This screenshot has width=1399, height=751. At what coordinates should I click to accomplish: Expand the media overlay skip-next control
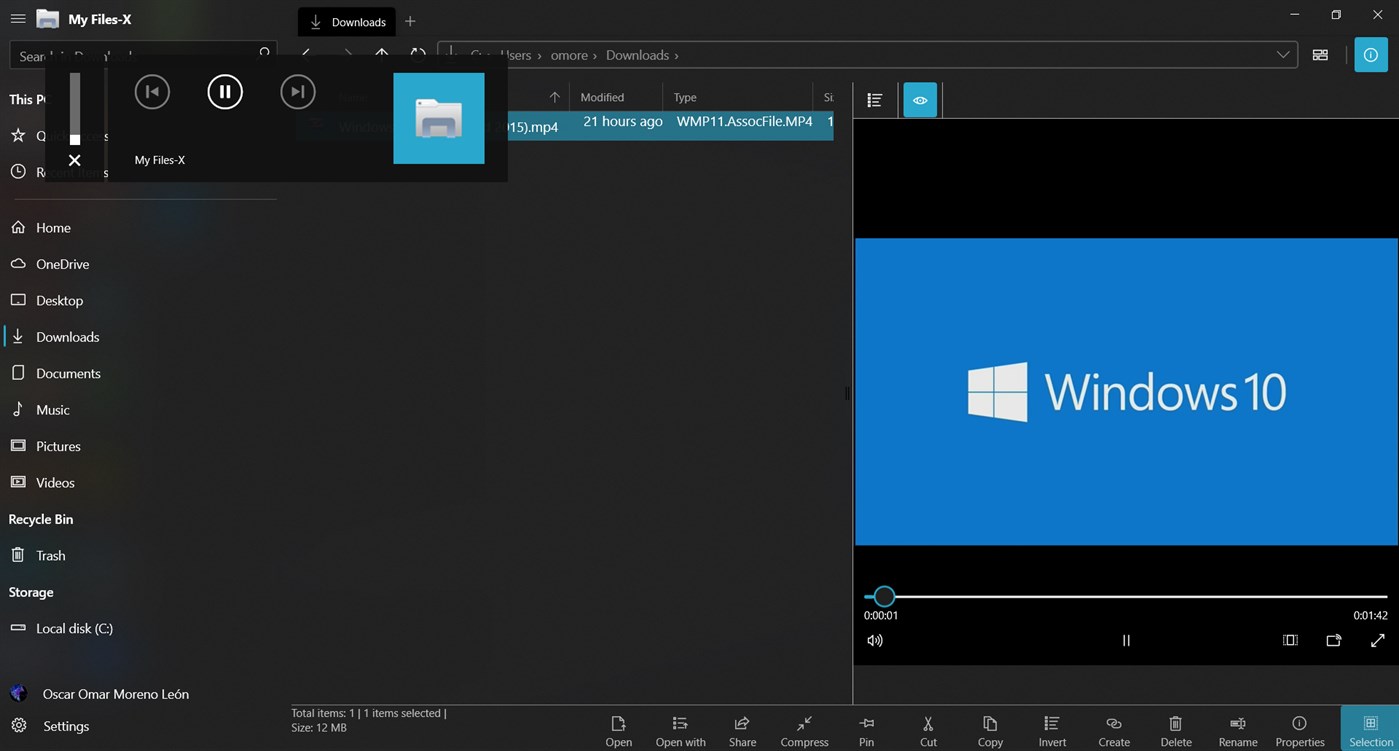pyautogui.click(x=297, y=91)
